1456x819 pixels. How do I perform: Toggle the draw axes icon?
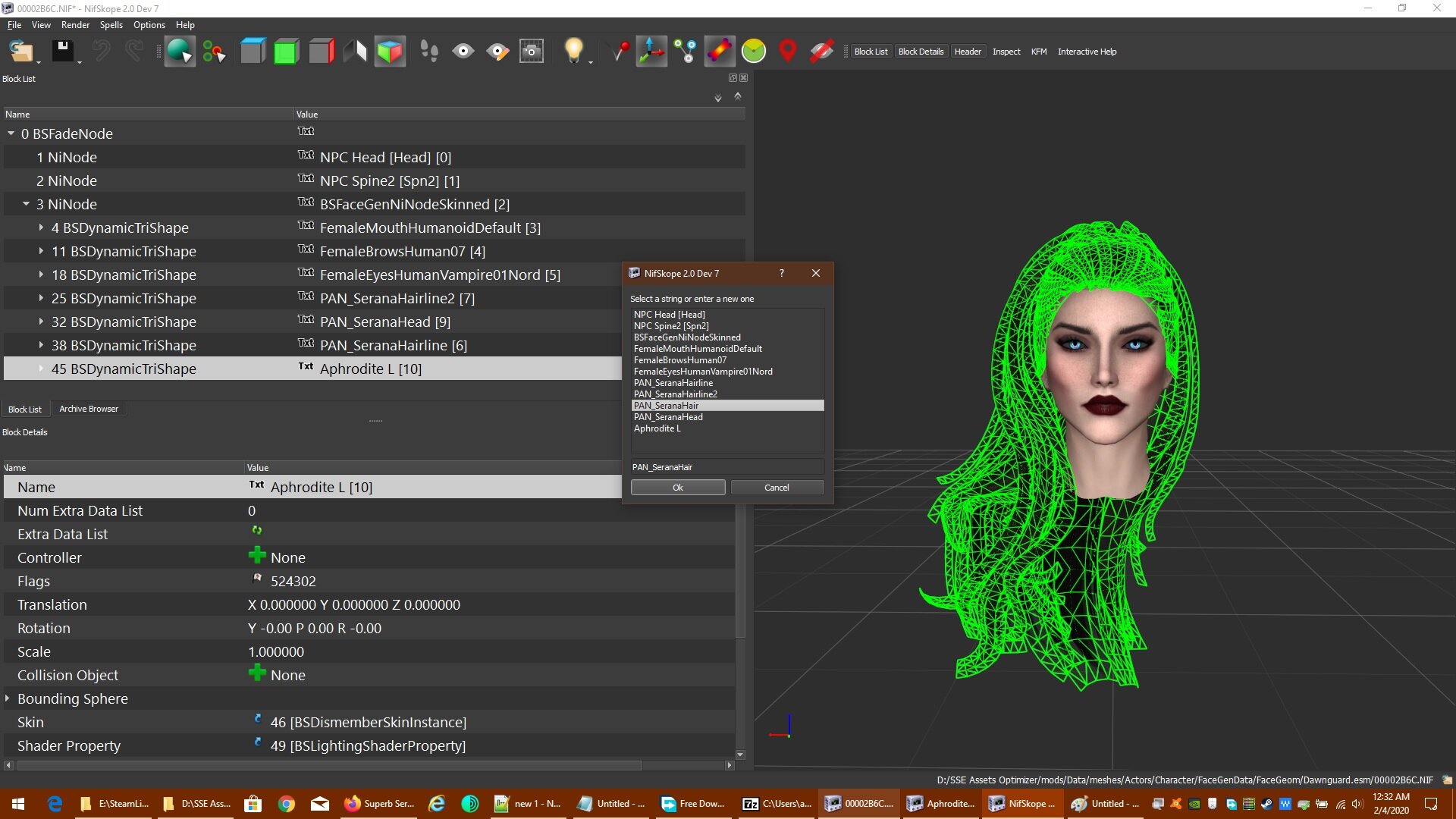coord(651,52)
